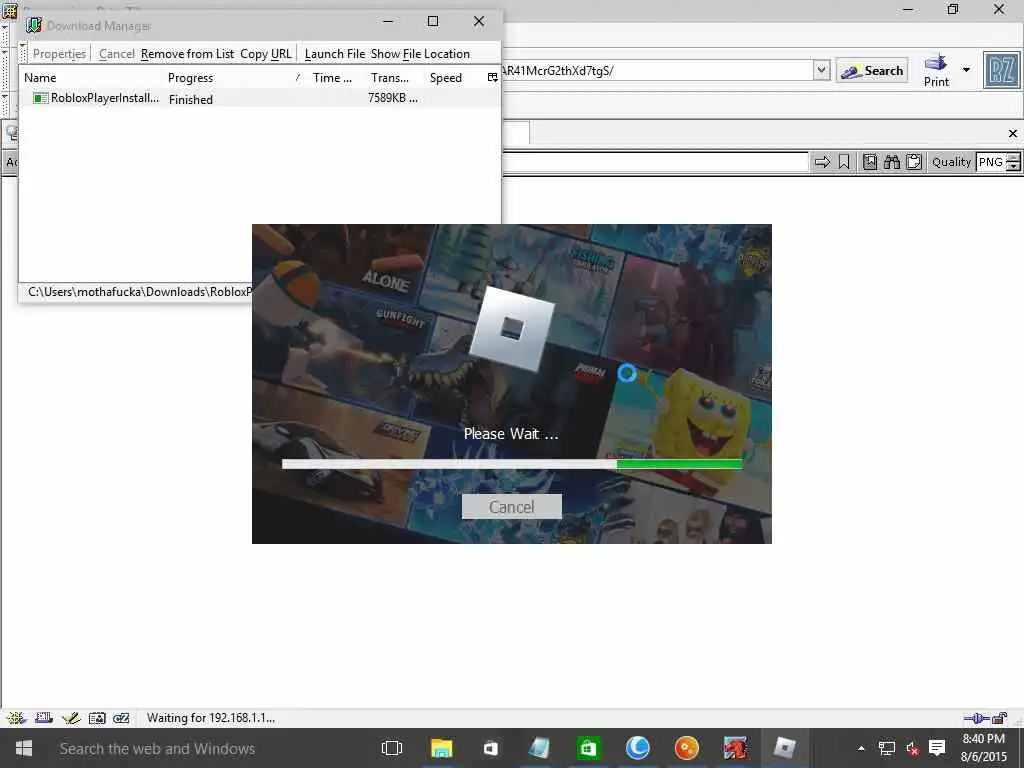Screen dimensions: 1024x768
Task: Click the orange disc taskbar icon
Action: point(686,748)
